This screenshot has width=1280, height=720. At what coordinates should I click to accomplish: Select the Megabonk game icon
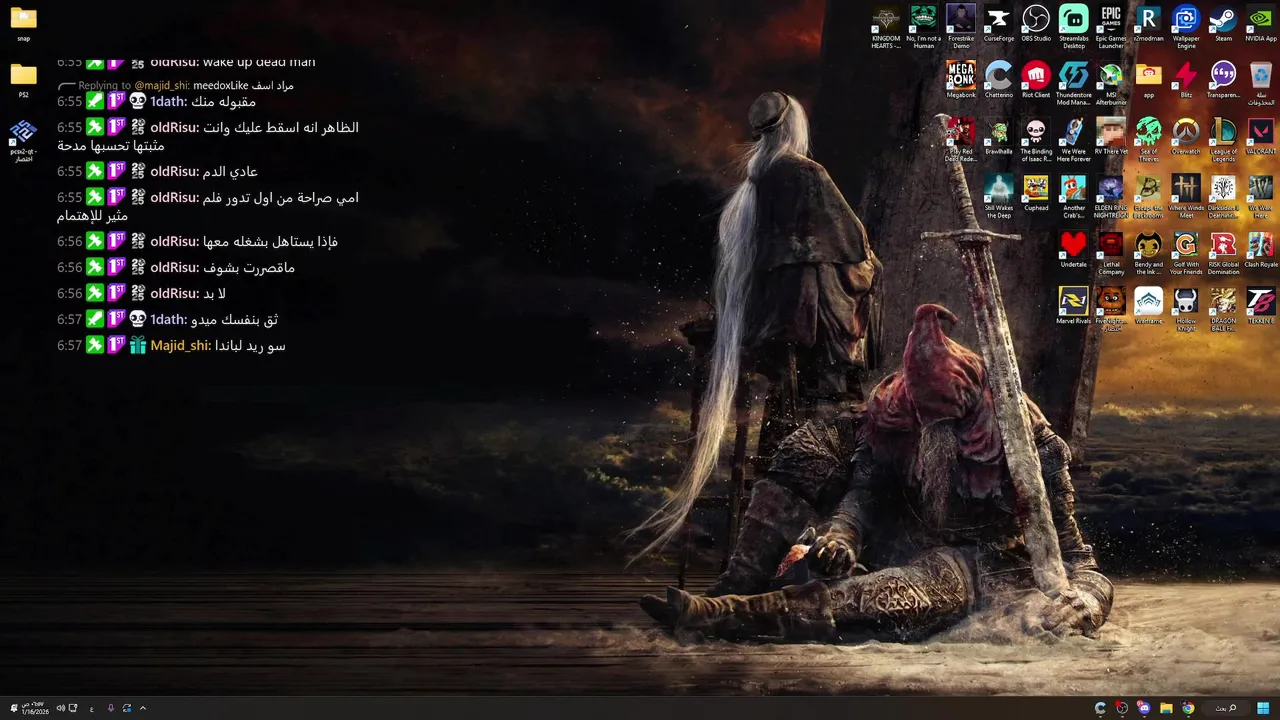[x=961, y=80]
